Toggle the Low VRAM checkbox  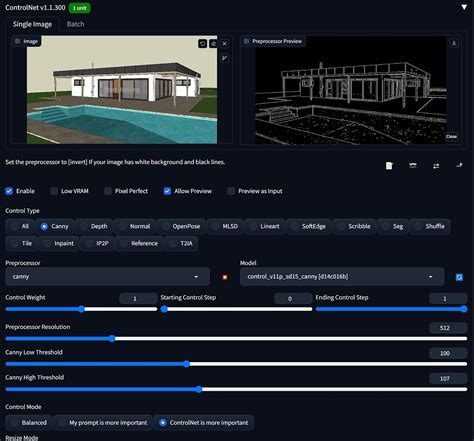pyautogui.click(x=54, y=191)
